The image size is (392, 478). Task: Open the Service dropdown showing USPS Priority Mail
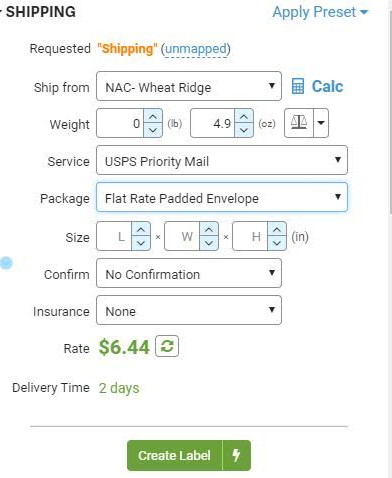click(222, 160)
